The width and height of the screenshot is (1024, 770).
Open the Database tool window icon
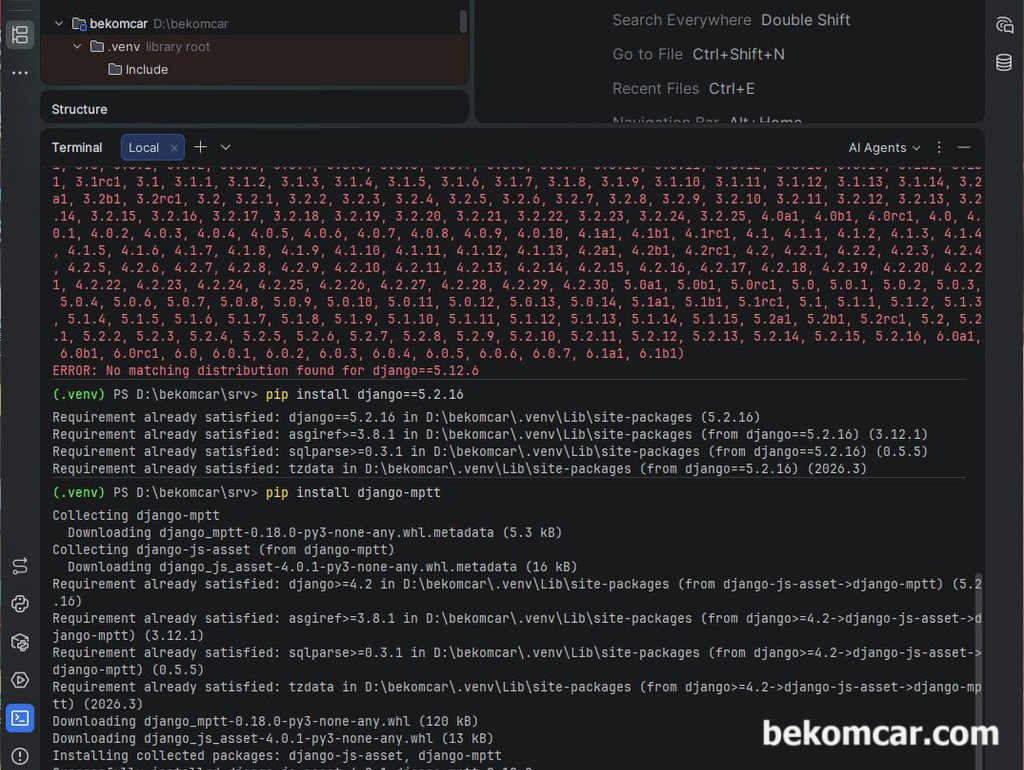pos(1004,63)
